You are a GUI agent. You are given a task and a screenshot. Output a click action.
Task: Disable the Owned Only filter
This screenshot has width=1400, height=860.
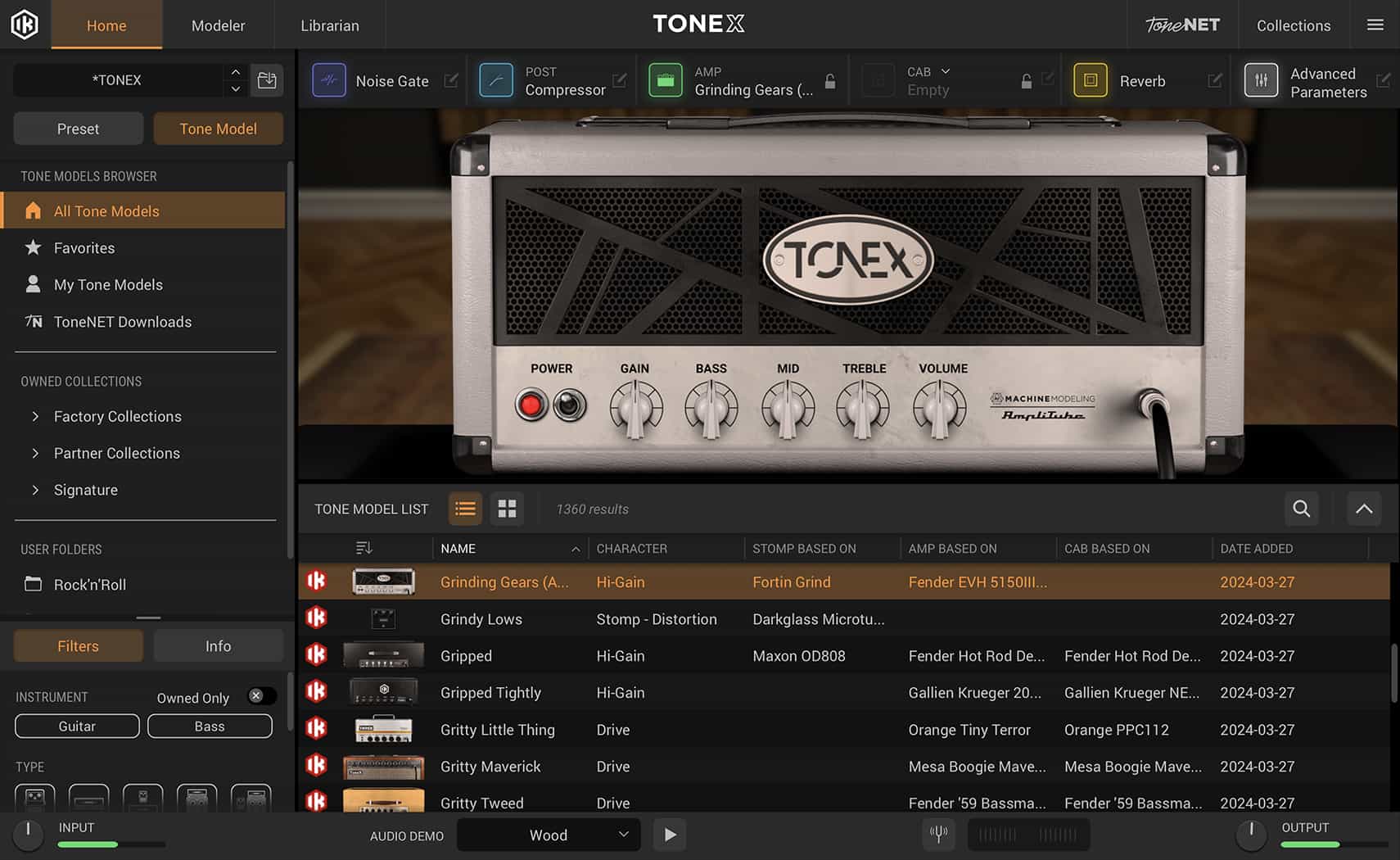pyautogui.click(x=261, y=695)
